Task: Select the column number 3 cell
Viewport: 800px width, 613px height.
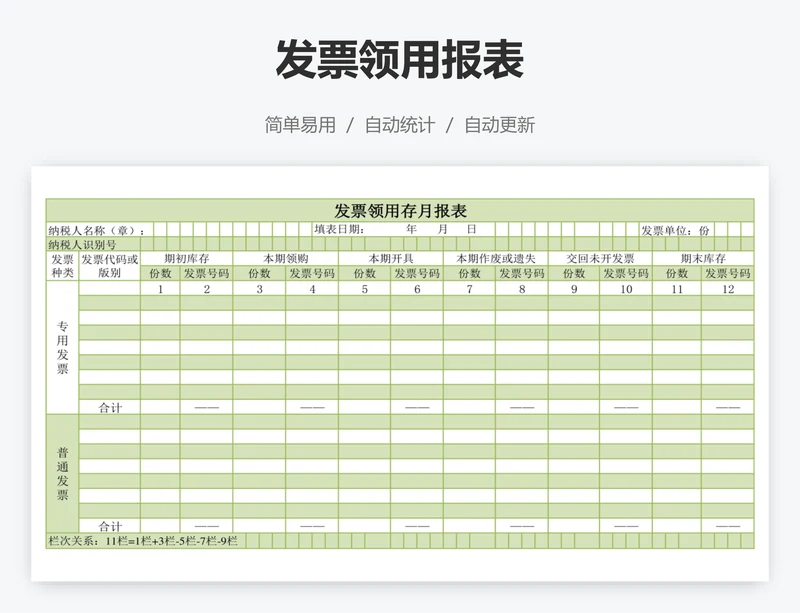Action: coord(259,289)
